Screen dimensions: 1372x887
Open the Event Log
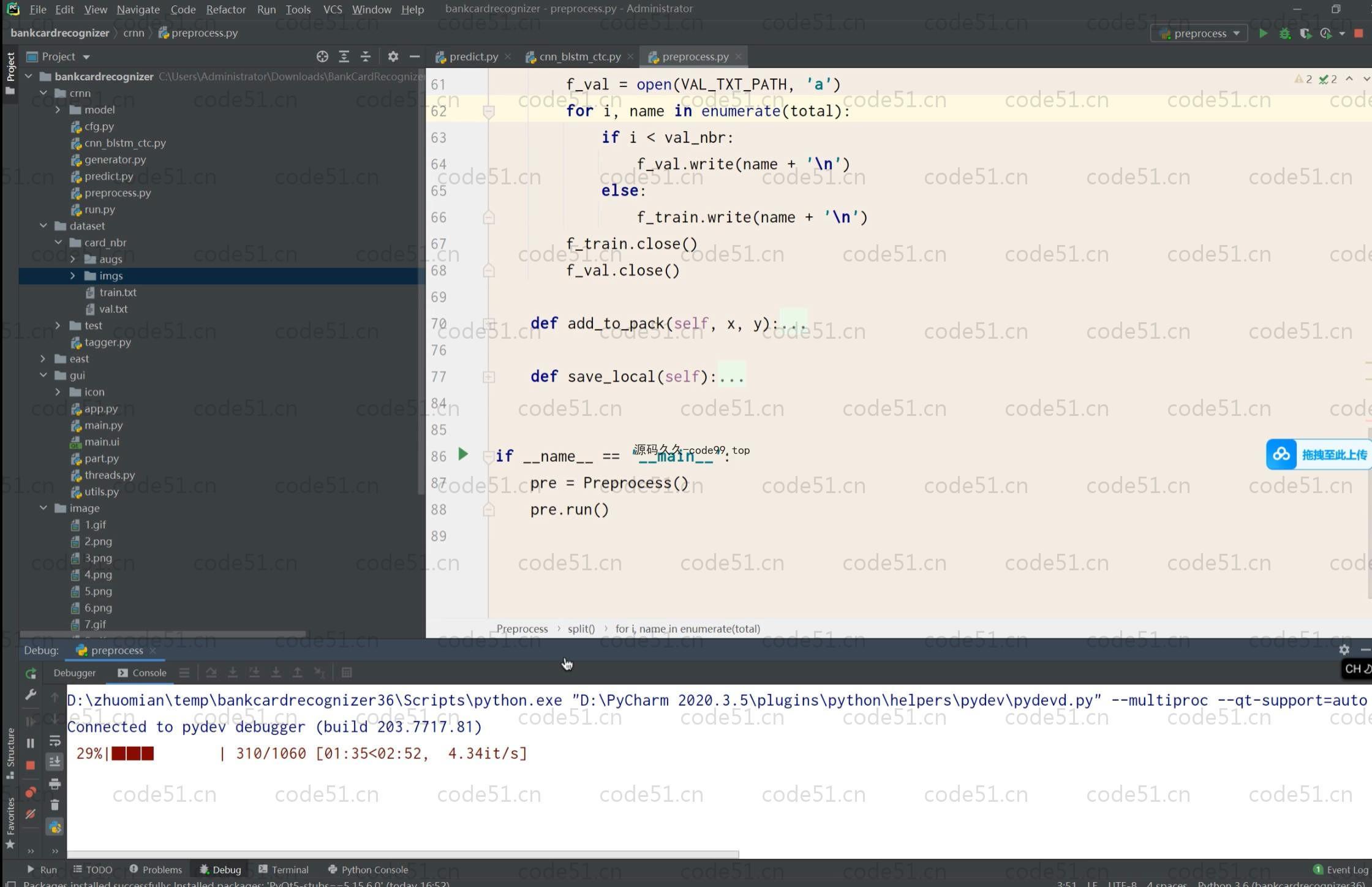(1341, 870)
